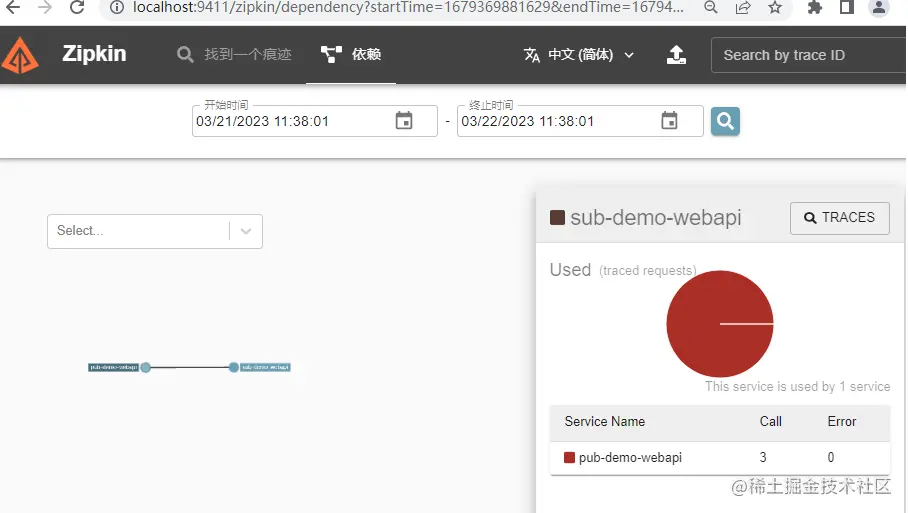Click the call count value 3
The image size is (908, 513).
click(763, 457)
